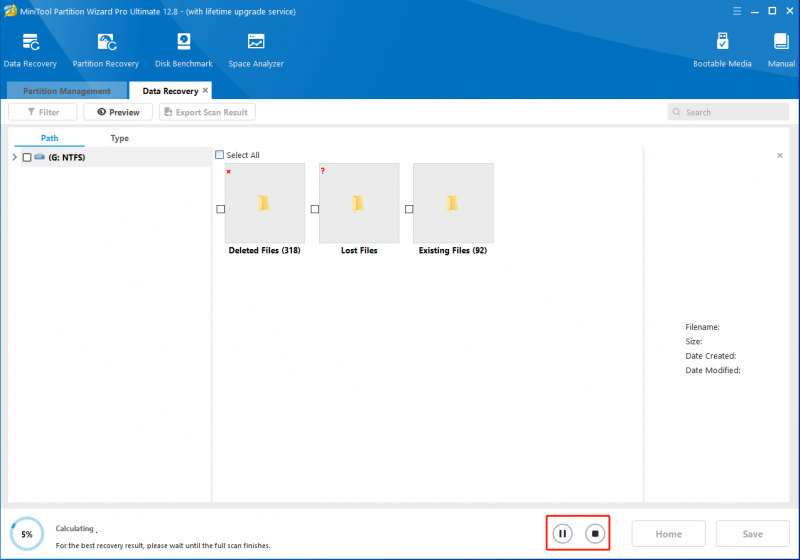This screenshot has height=560, width=800.
Task: Expand the G: NTFS tree node
Action: coord(14,157)
